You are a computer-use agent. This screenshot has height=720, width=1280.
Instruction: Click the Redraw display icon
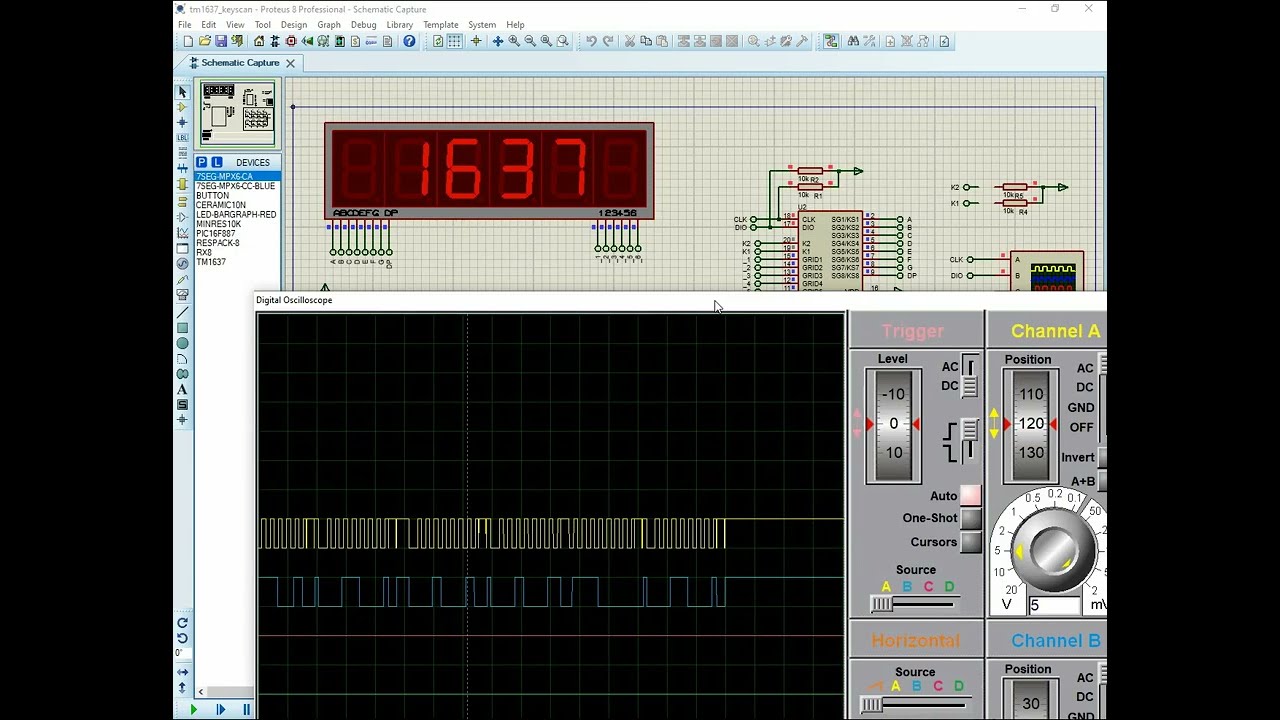pyautogui.click(x=438, y=41)
